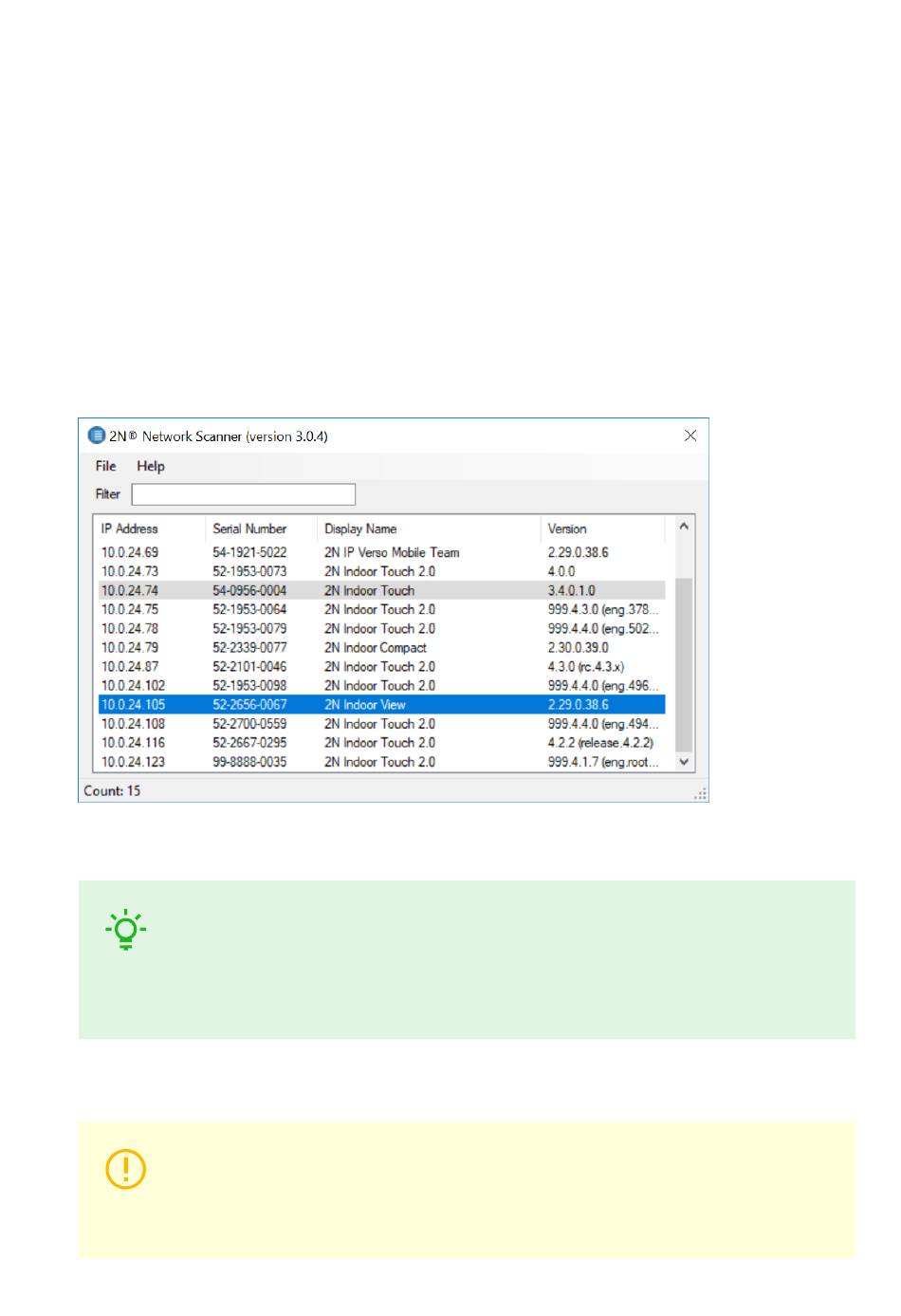Click serial number 99-8888-0035
This screenshot has width=901, height=1316.
(249, 762)
